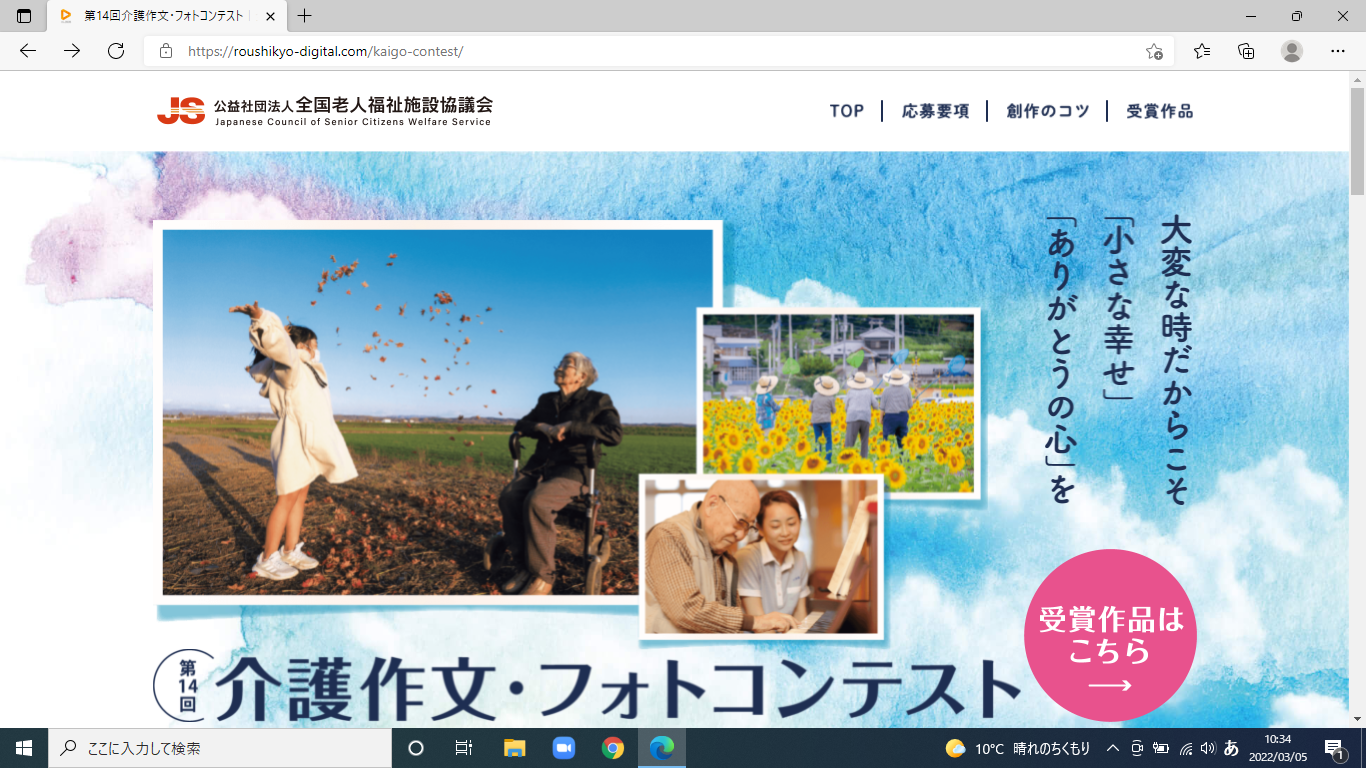Screen dimensions: 1366x768
Task: Reload the page with refresh icon
Action: click(x=116, y=51)
